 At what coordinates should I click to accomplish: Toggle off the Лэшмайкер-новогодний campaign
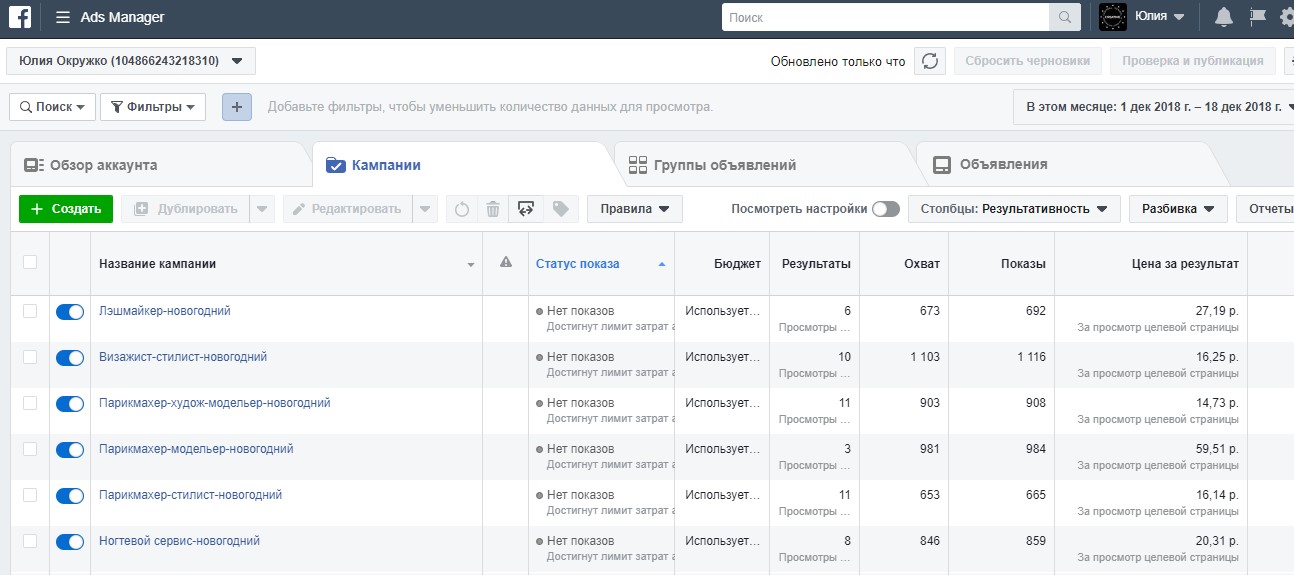pos(70,312)
